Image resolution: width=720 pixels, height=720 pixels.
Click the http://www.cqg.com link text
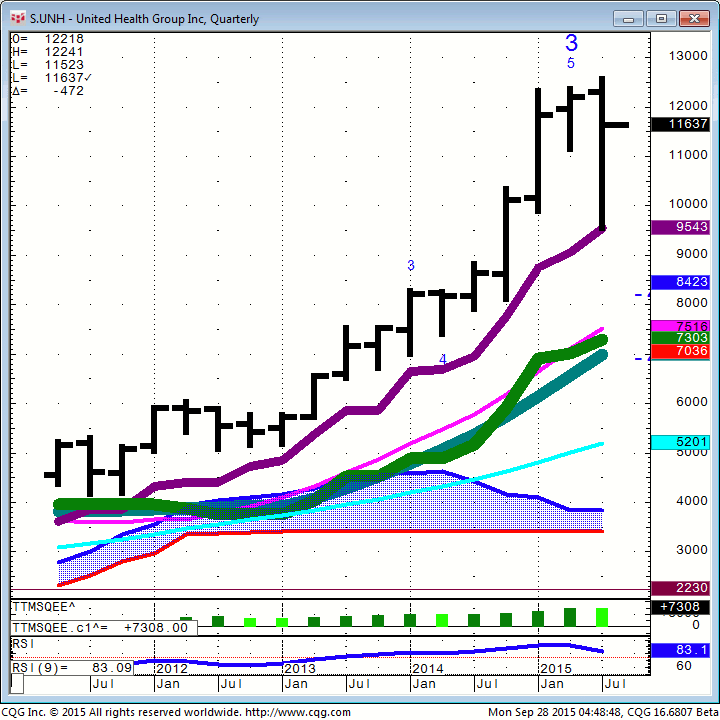click(x=298, y=712)
